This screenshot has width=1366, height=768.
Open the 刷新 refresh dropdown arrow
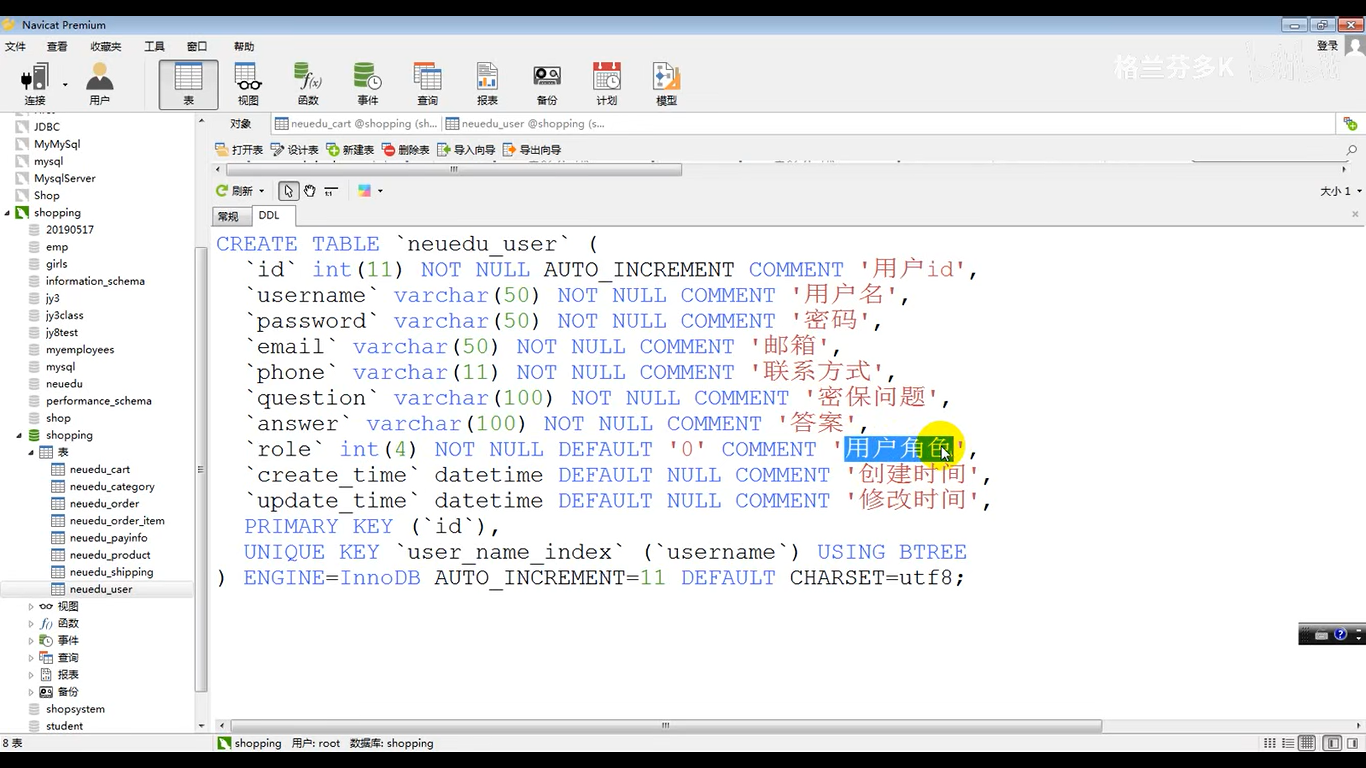262,191
